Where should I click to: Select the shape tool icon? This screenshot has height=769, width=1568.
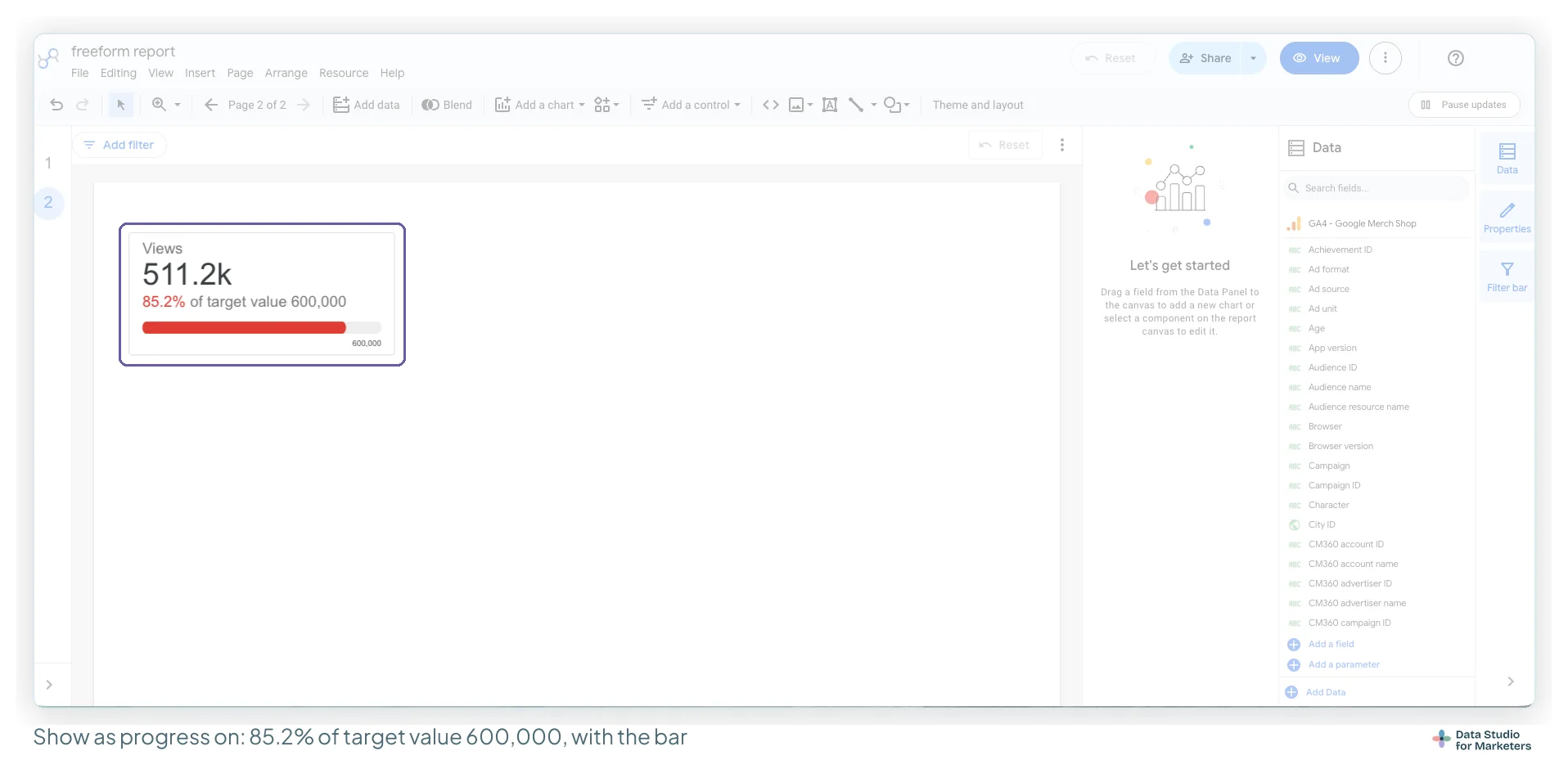pyautogui.click(x=893, y=105)
